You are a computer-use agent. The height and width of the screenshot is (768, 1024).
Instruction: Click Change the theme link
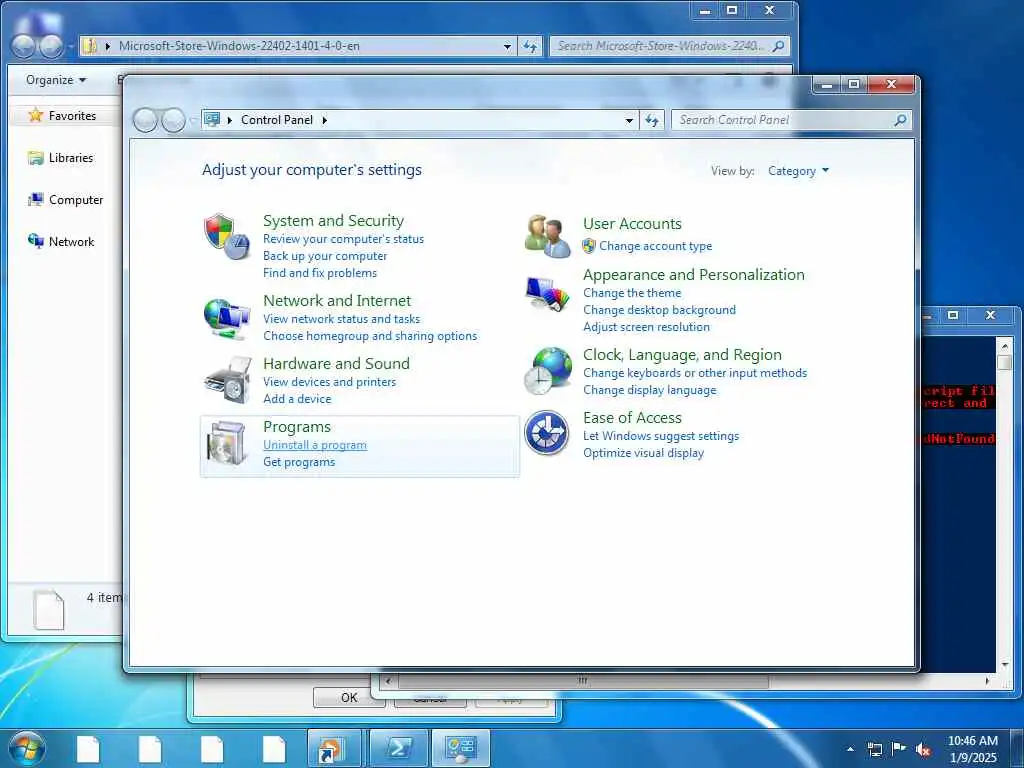(x=632, y=293)
